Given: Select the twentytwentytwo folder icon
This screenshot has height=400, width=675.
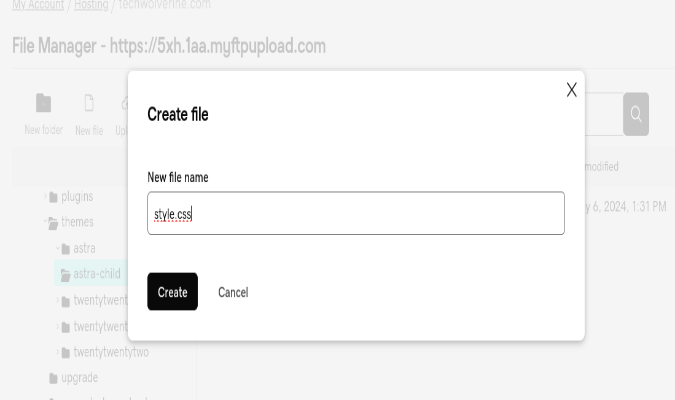Looking at the screenshot, I should tap(66, 353).
